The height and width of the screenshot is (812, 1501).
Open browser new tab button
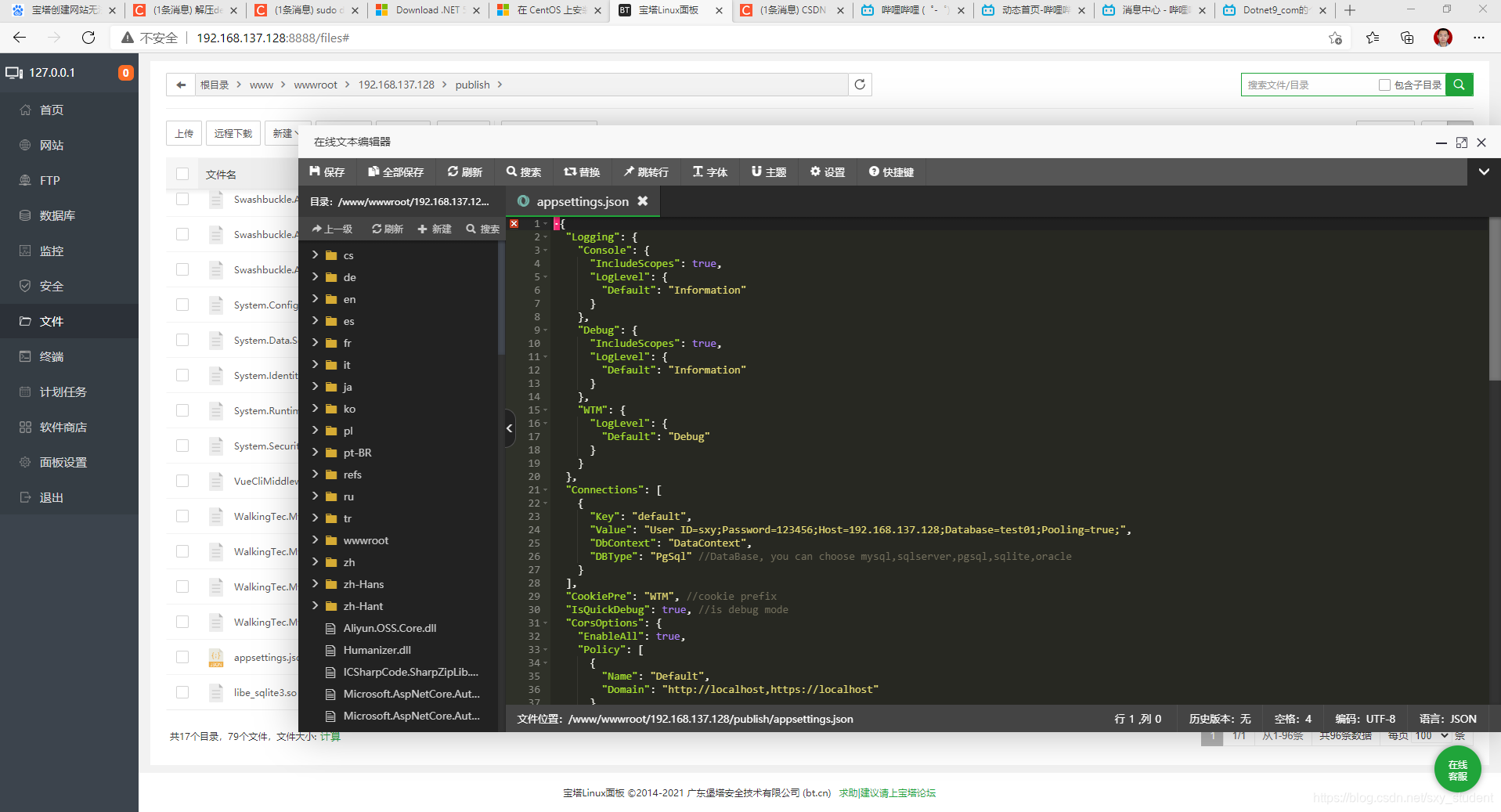click(x=1350, y=10)
